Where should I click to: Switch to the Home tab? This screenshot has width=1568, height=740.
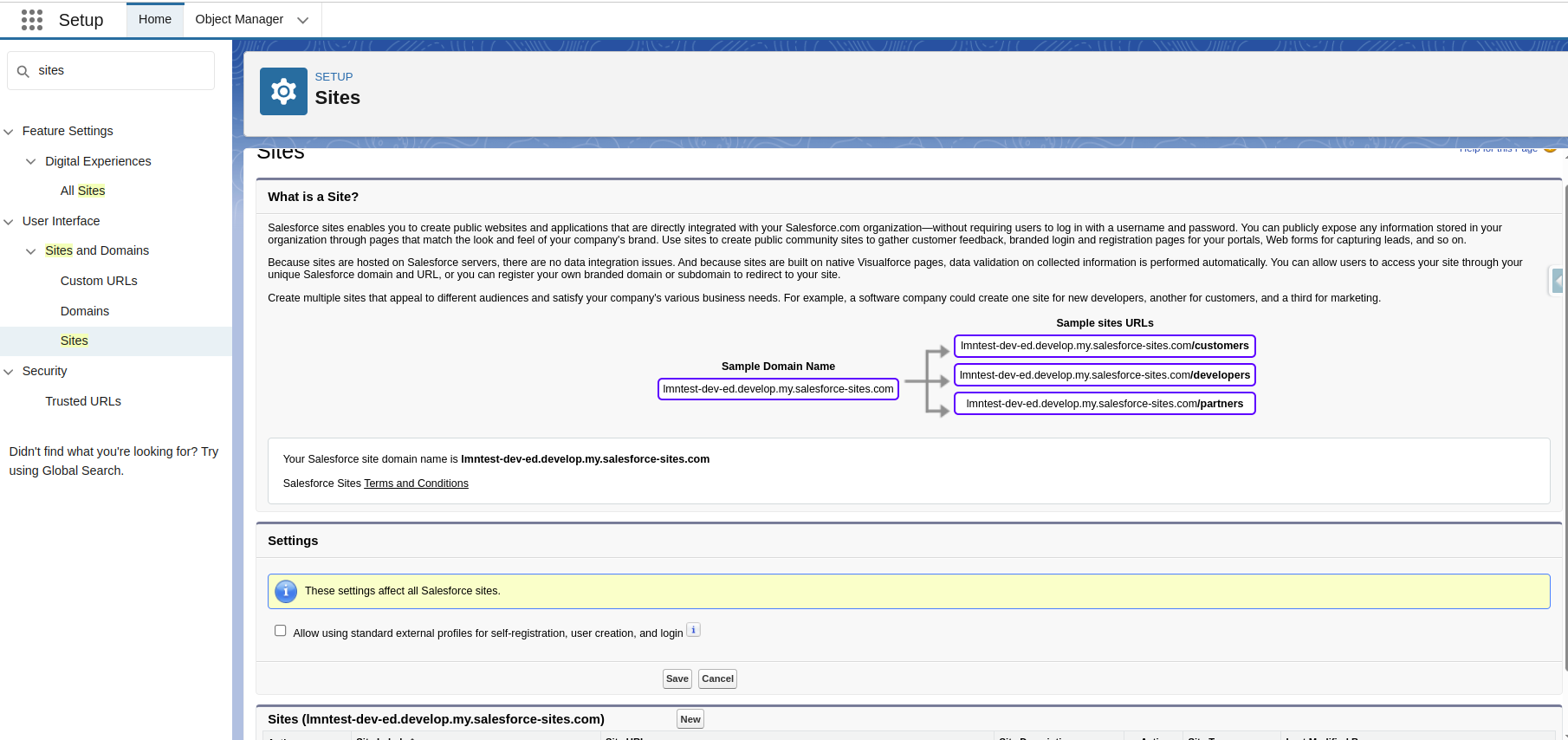pyautogui.click(x=155, y=19)
